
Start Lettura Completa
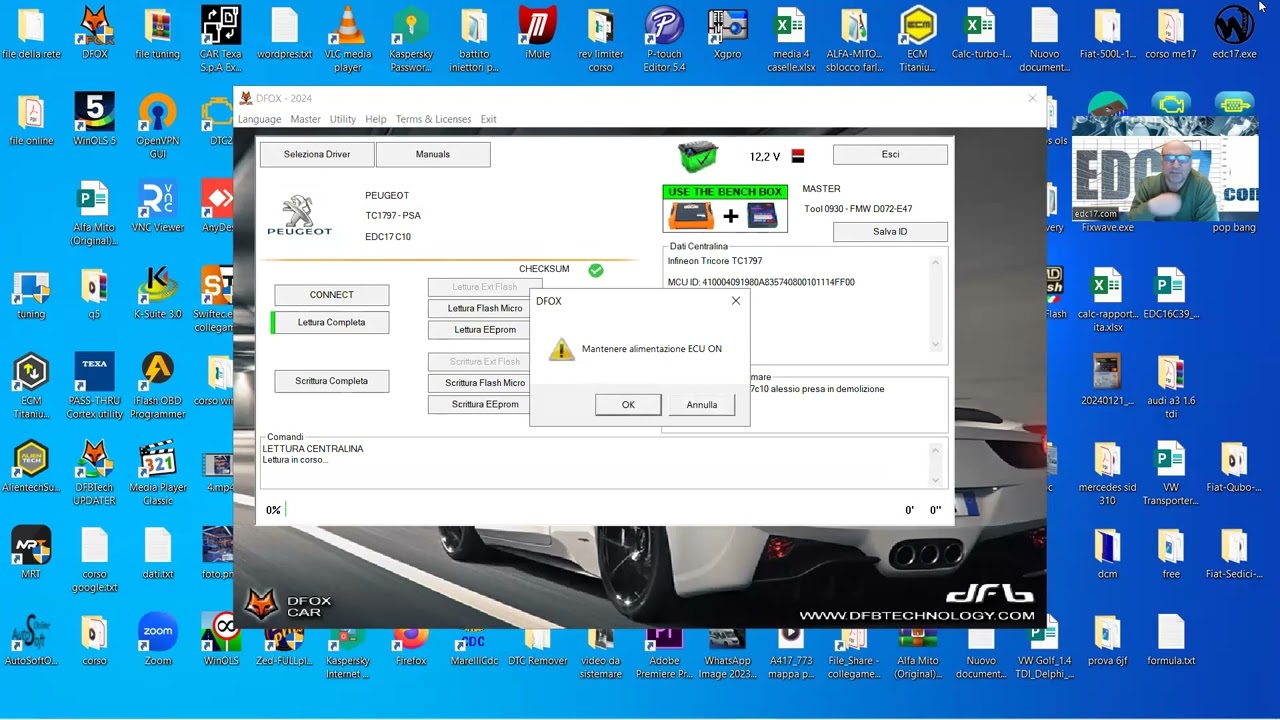point(332,322)
